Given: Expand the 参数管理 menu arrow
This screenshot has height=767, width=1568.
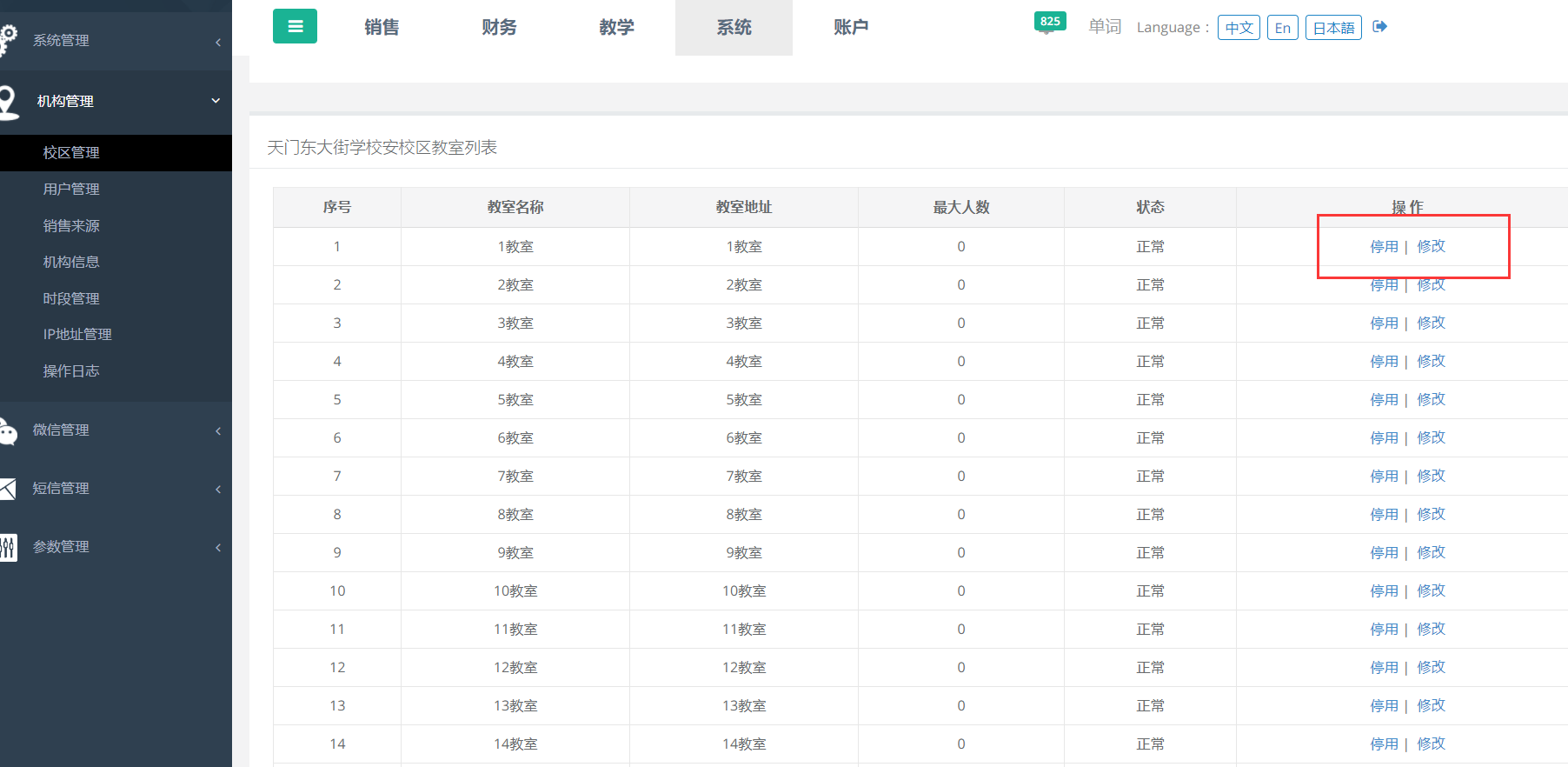Looking at the screenshot, I should click(218, 547).
